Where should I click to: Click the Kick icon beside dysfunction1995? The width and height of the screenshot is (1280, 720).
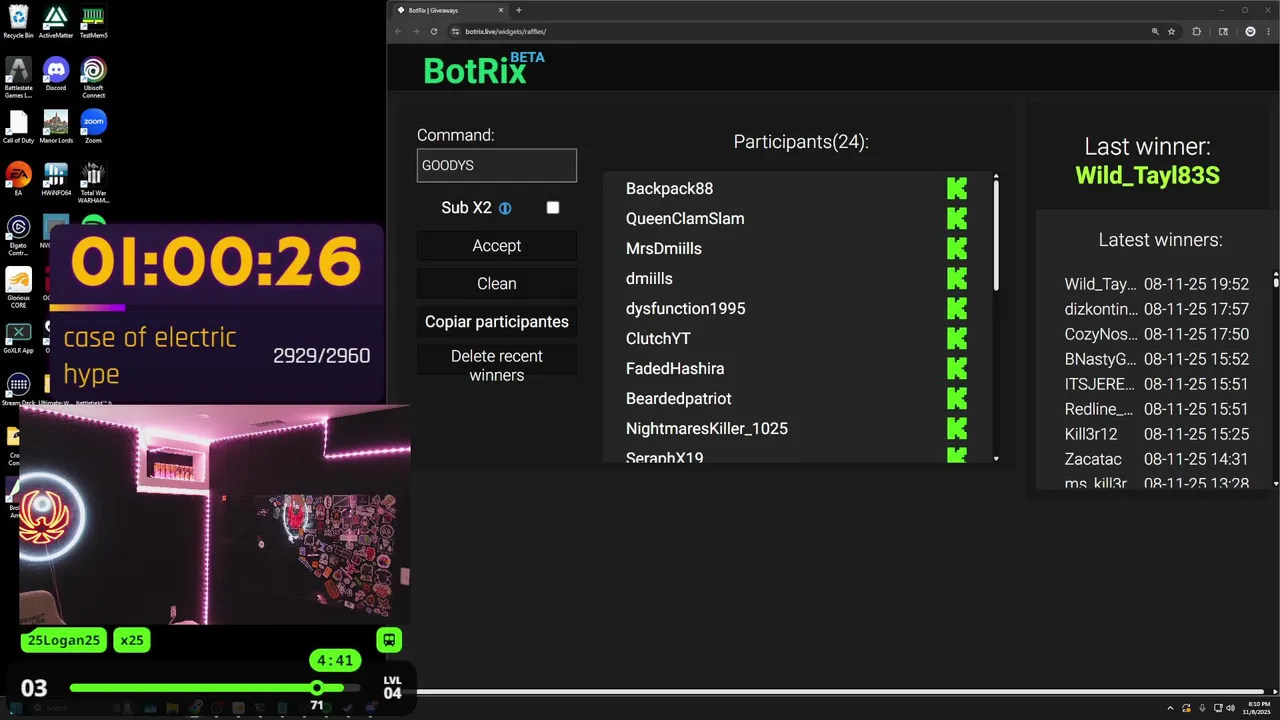957,308
